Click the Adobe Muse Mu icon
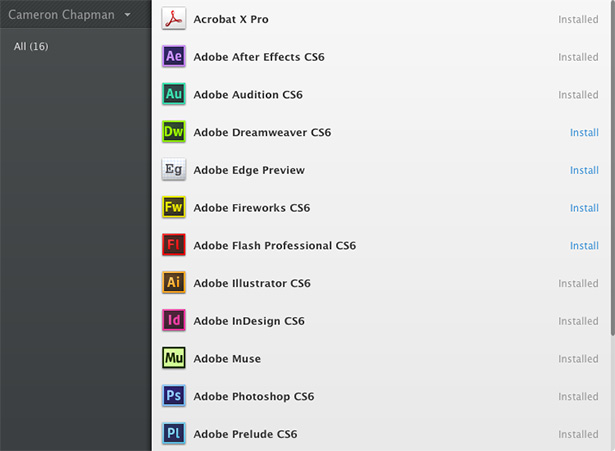The width and height of the screenshot is (615, 451). [x=174, y=358]
